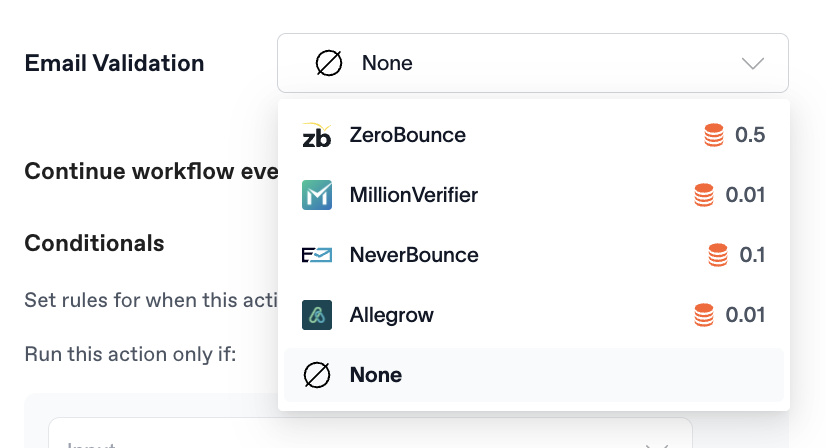Click the credits coin icon on the NeverBounce row

click(718, 255)
